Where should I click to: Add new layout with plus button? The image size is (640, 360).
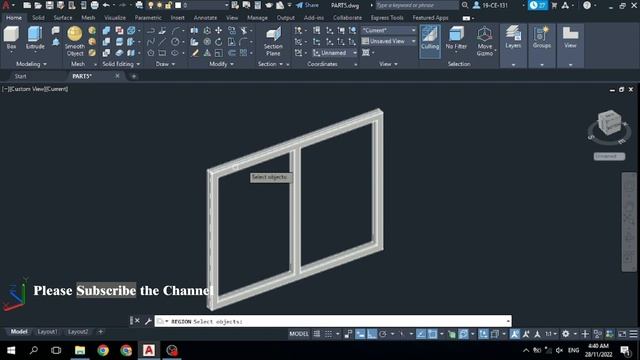coord(100,332)
